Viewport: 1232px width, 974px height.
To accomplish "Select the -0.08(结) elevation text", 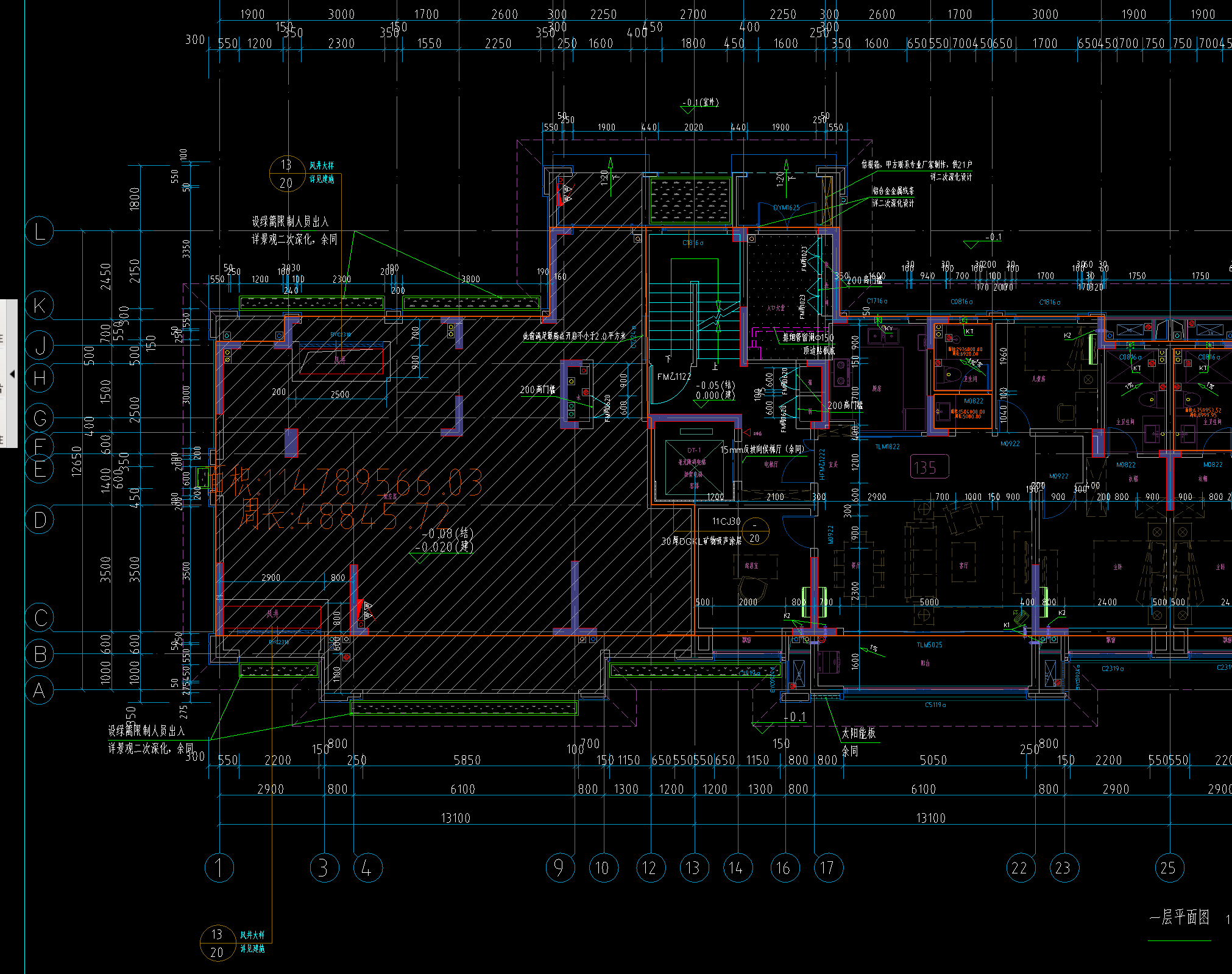I will (447, 533).
